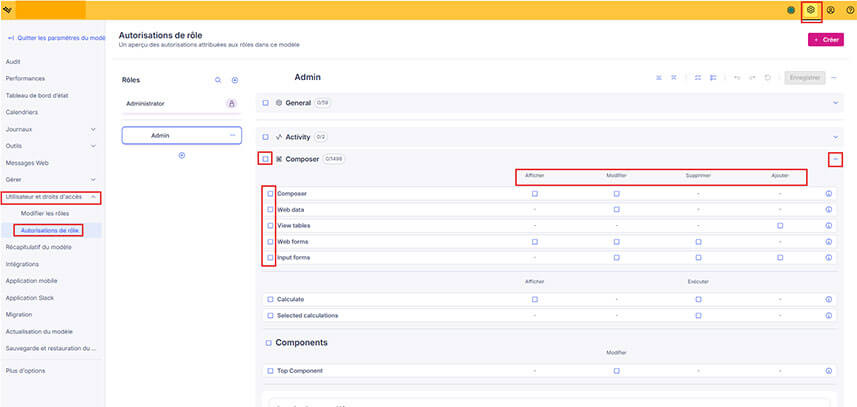Click the Créer button
Screen dimensions: 857x407
point(826,40)
